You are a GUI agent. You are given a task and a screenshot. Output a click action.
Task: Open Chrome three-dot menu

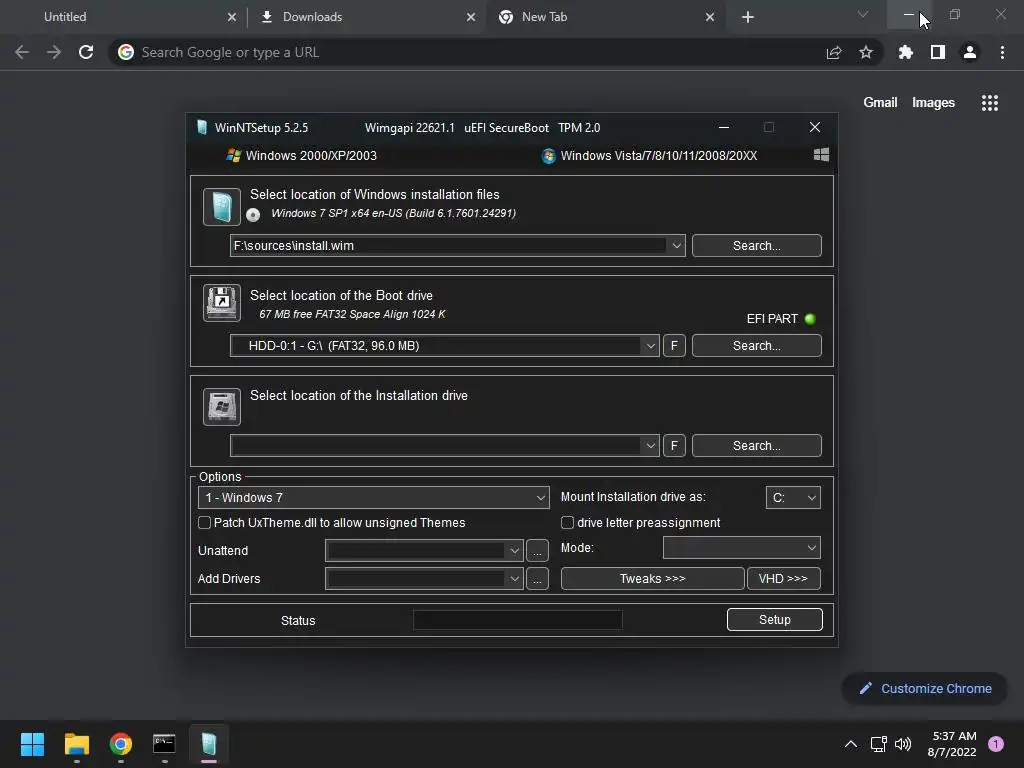coord(1002,52)
